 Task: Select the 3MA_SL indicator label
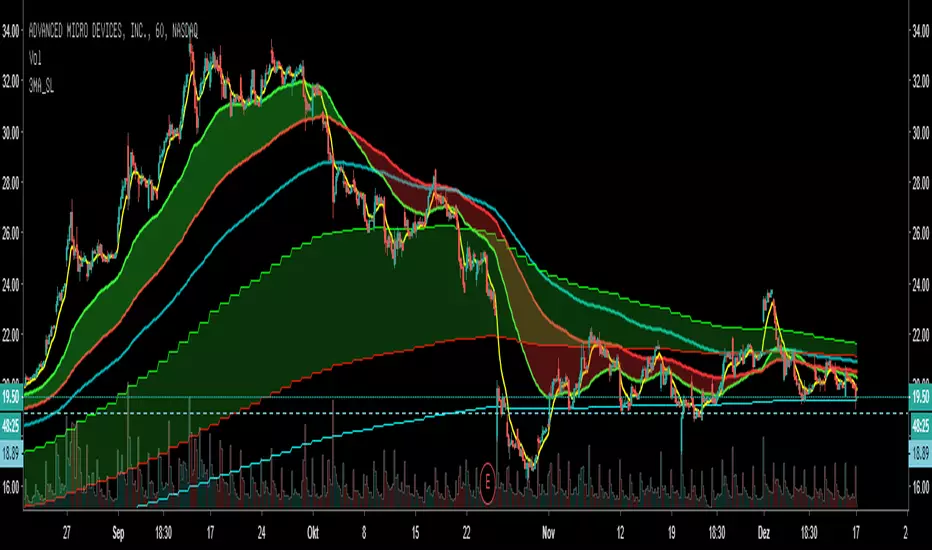tap(42, 86)
